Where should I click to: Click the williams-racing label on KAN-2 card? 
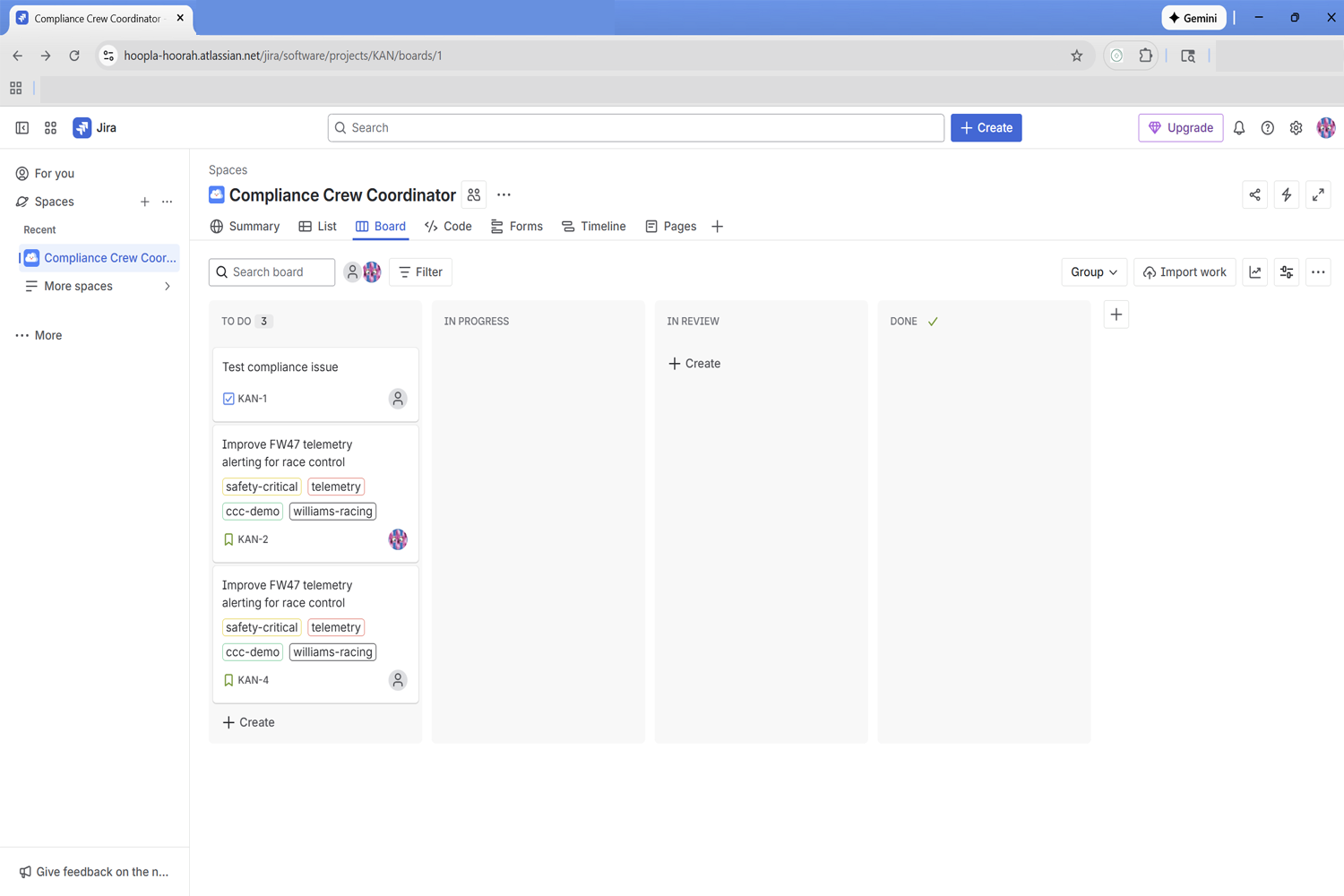[332, 512]
